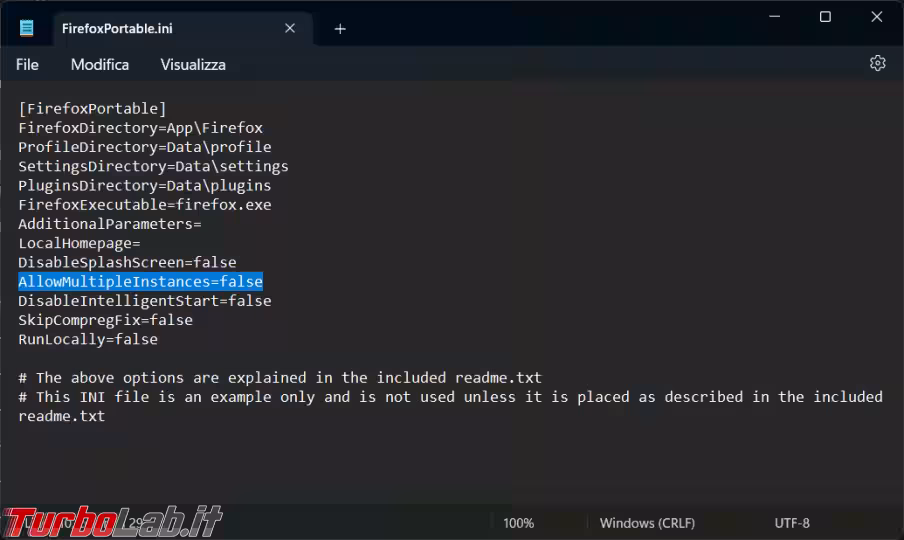Open the Visualizza menu
The image size is (904, 540).
click(193, 65)
